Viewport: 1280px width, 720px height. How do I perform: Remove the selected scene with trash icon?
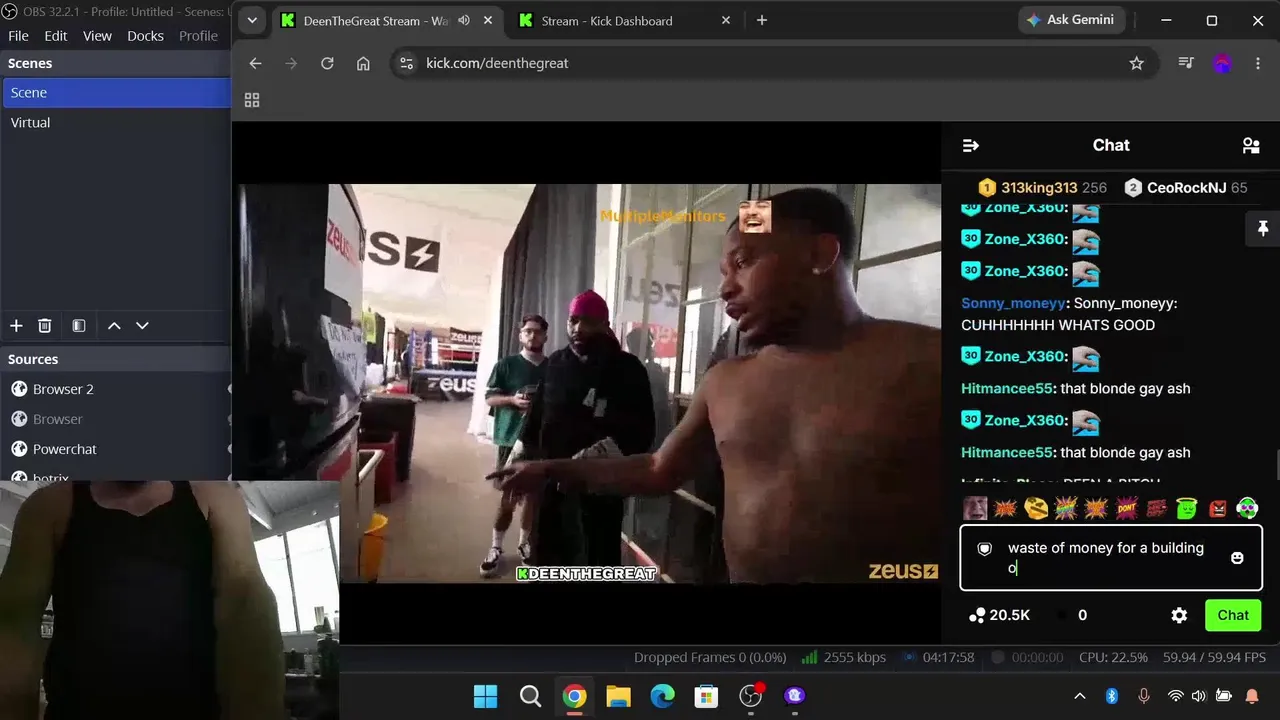44,325
